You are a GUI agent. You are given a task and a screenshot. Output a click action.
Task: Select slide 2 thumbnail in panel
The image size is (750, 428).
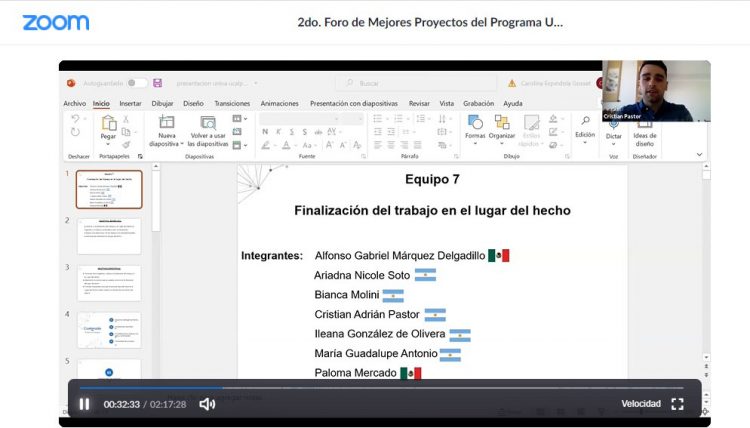pos(109,236)
